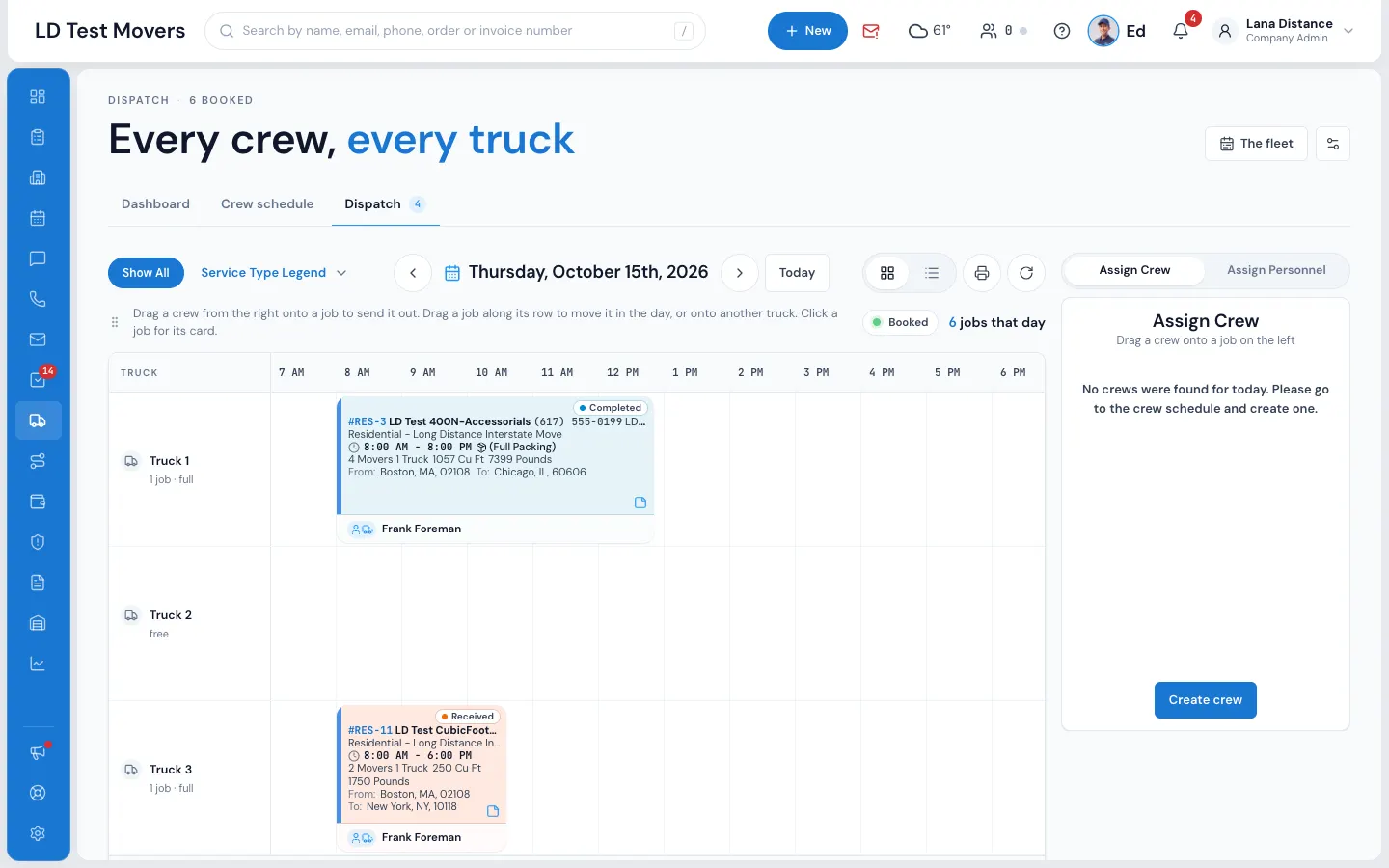Open the phone icon in the sidebar
The width and height of the screenshot is (1389, 868).
(x=38, y=299)
